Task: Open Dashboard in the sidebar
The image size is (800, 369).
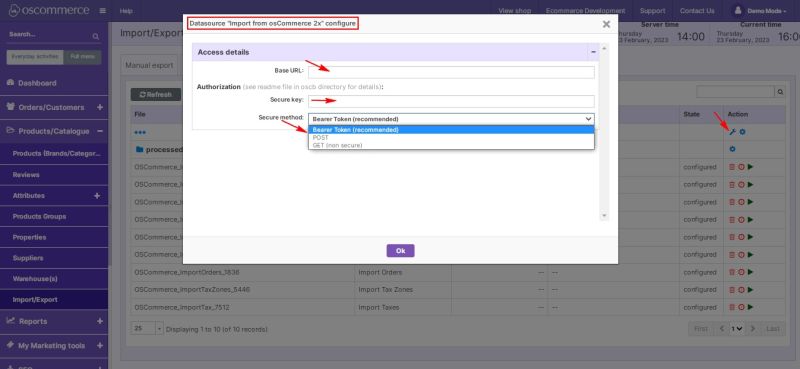Action: 37,83
